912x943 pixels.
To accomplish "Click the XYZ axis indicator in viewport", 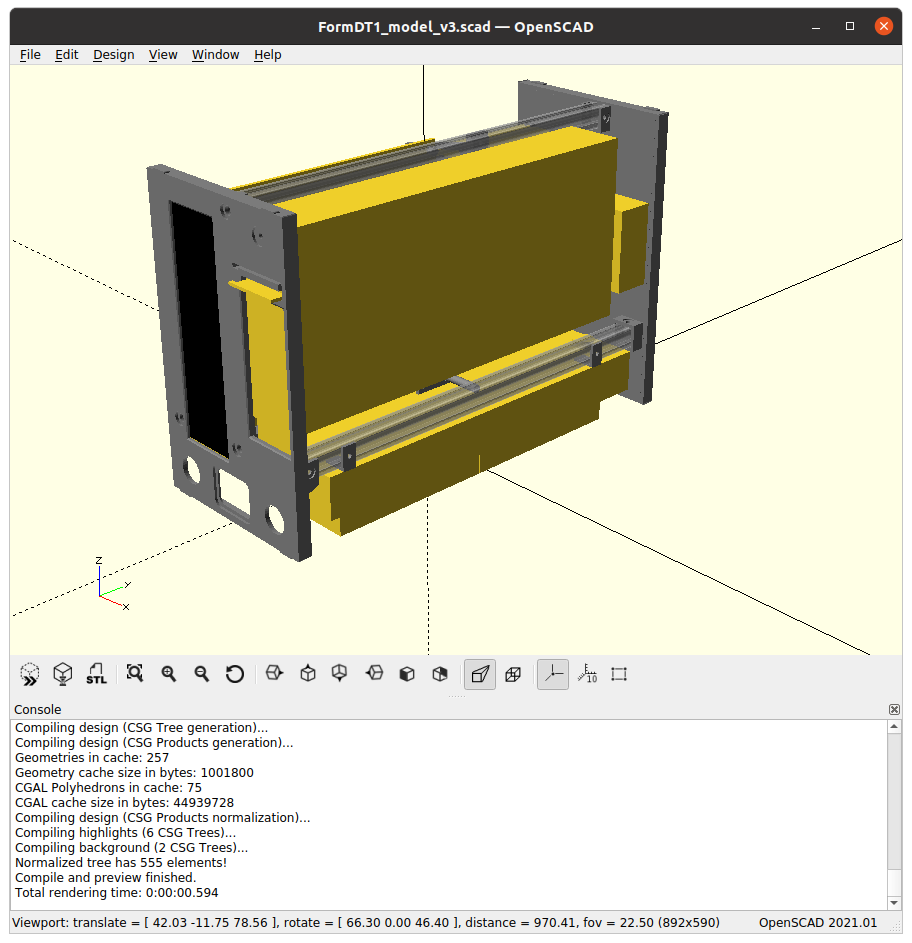I will click(x=113, y=583).
